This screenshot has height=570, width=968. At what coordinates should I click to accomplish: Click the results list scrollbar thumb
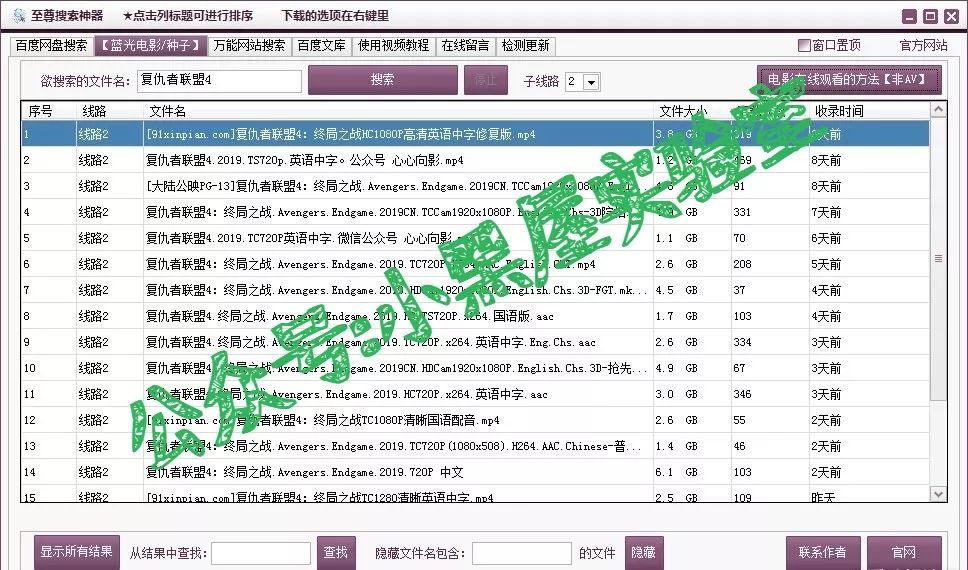[x=938, y=259]
